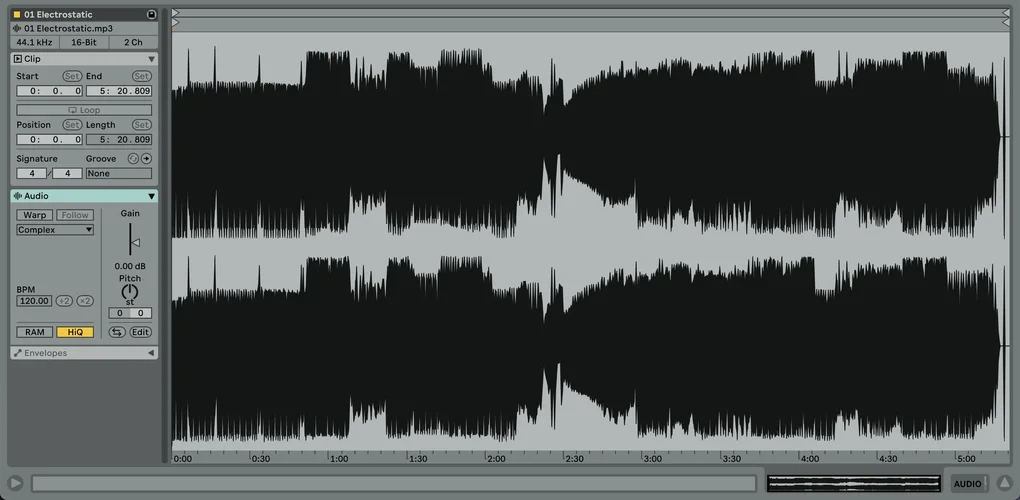Toggle the RAM mode switch

click(x=34, y=332)
